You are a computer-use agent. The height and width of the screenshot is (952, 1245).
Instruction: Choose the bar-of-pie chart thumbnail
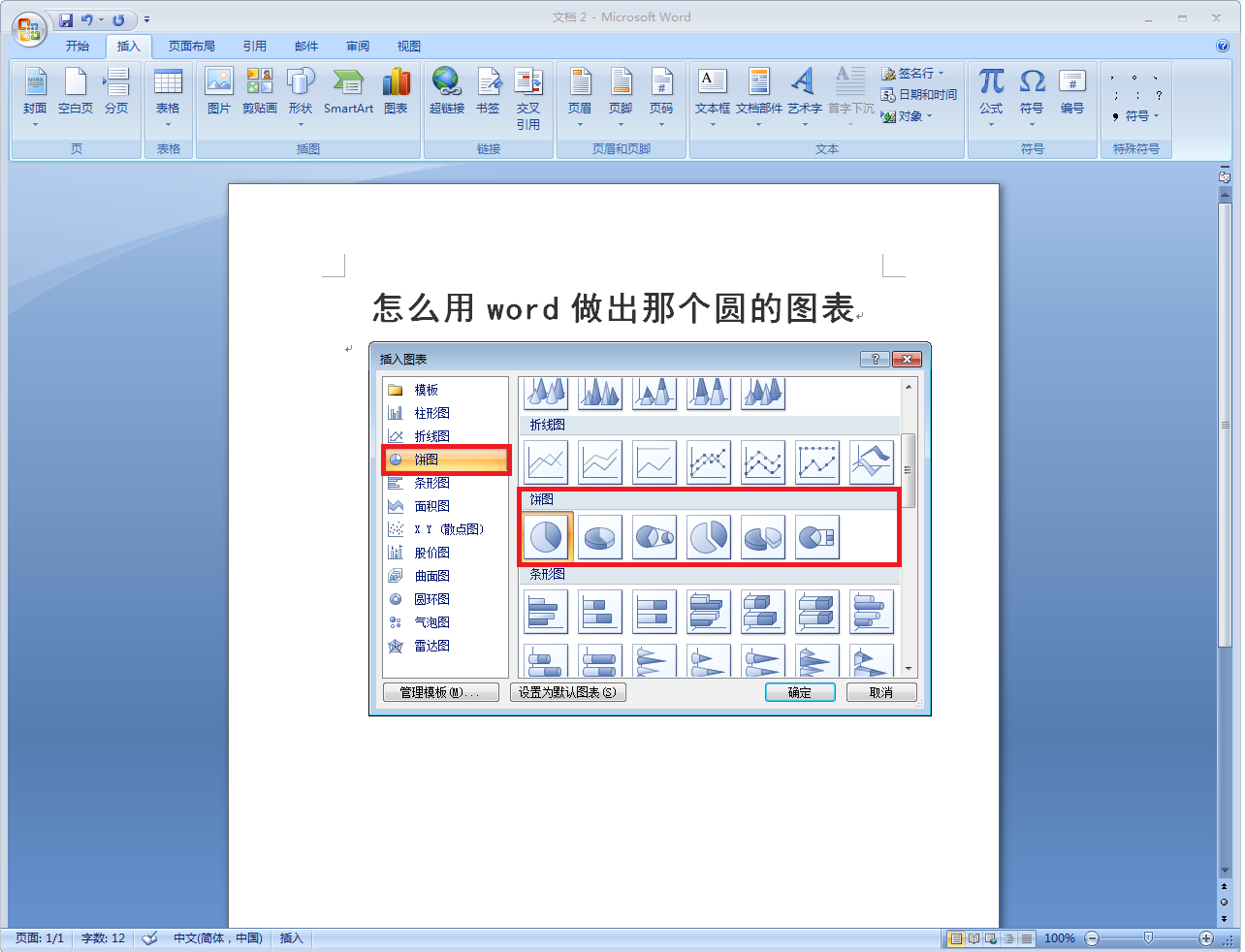[x=817, y=537]
